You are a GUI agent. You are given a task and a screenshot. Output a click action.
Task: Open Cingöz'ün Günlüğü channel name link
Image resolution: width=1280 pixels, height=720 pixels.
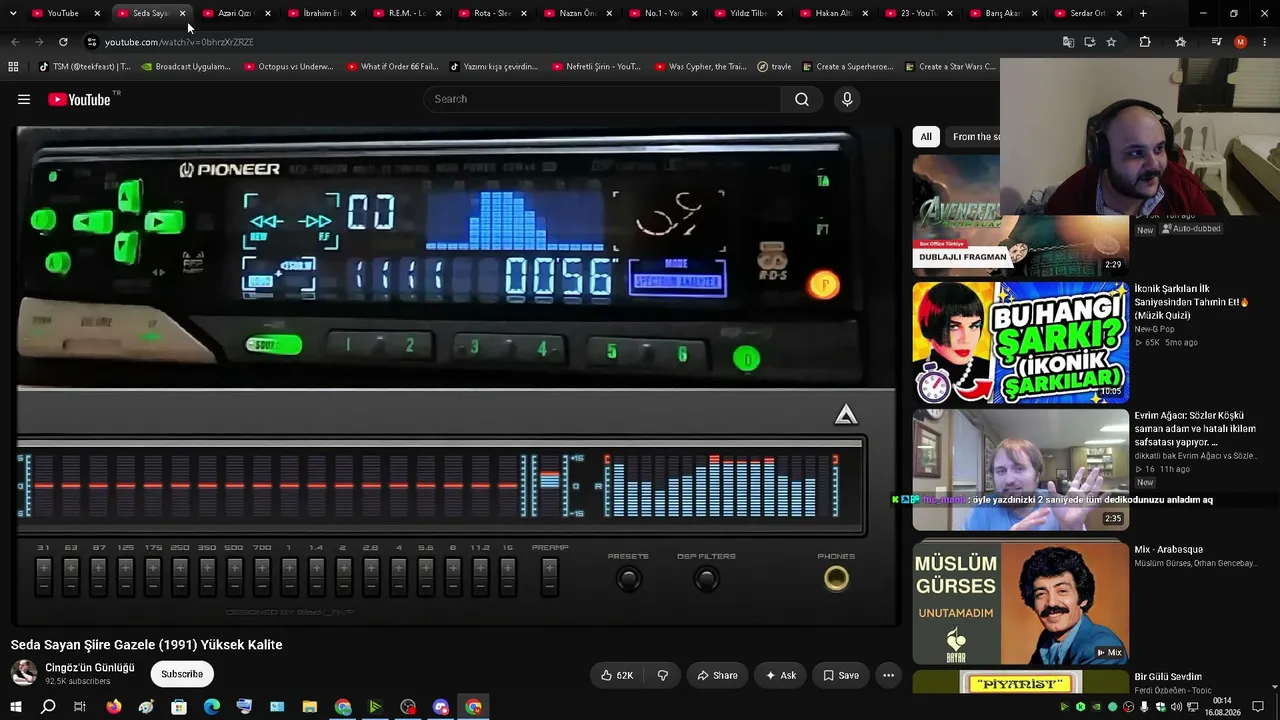coord(90,667)
